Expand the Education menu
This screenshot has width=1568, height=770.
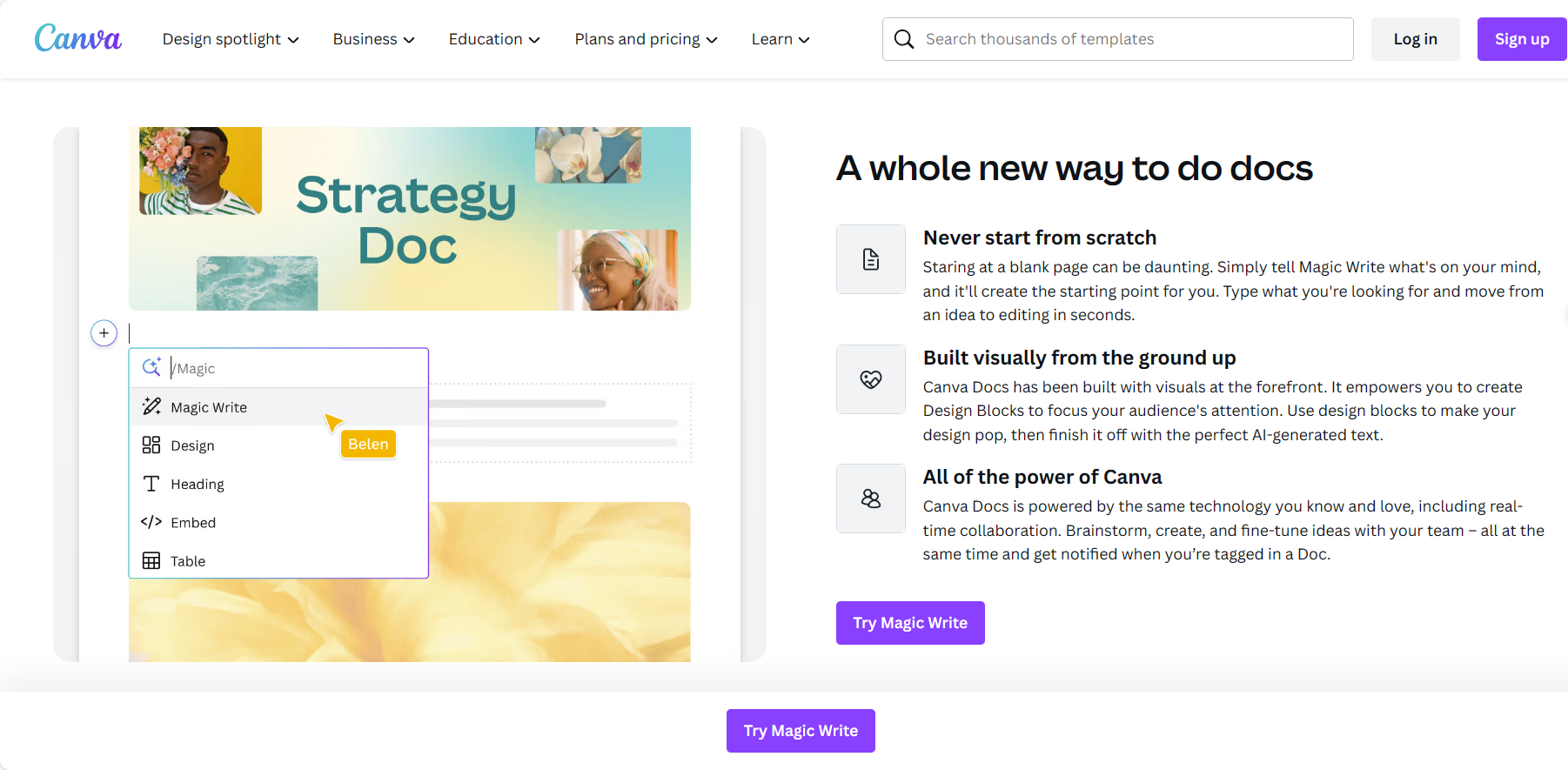[x=494, y=39]
